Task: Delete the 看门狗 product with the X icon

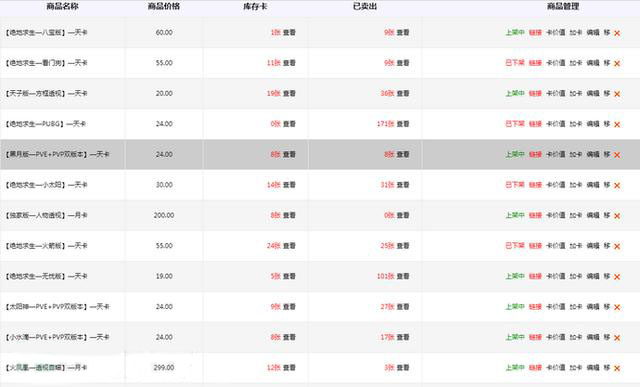Action: [x=617, y=63]
